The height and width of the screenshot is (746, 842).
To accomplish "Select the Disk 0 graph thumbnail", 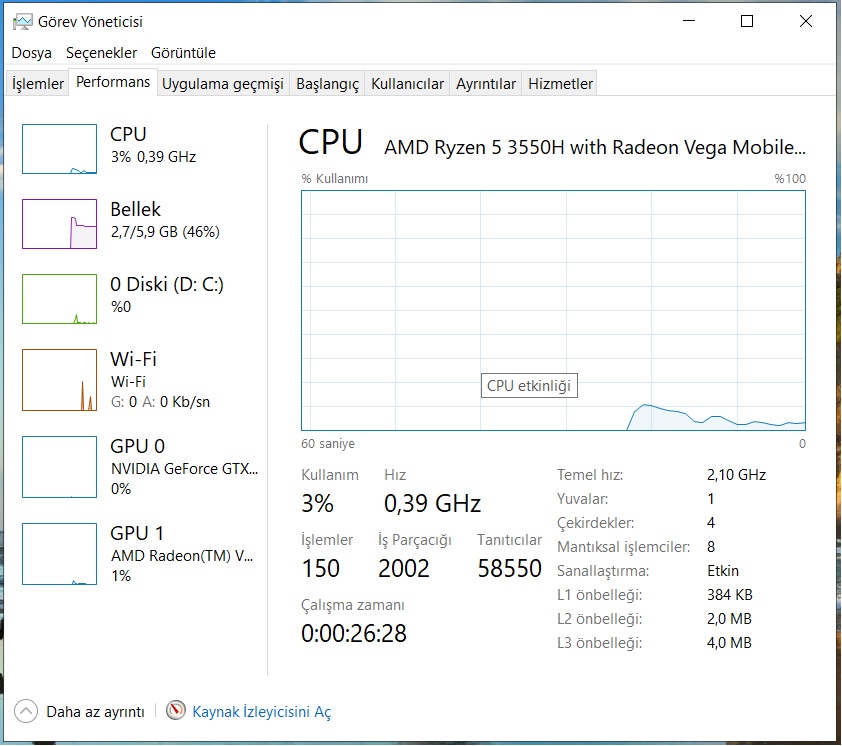I will [x=59, y=299].
